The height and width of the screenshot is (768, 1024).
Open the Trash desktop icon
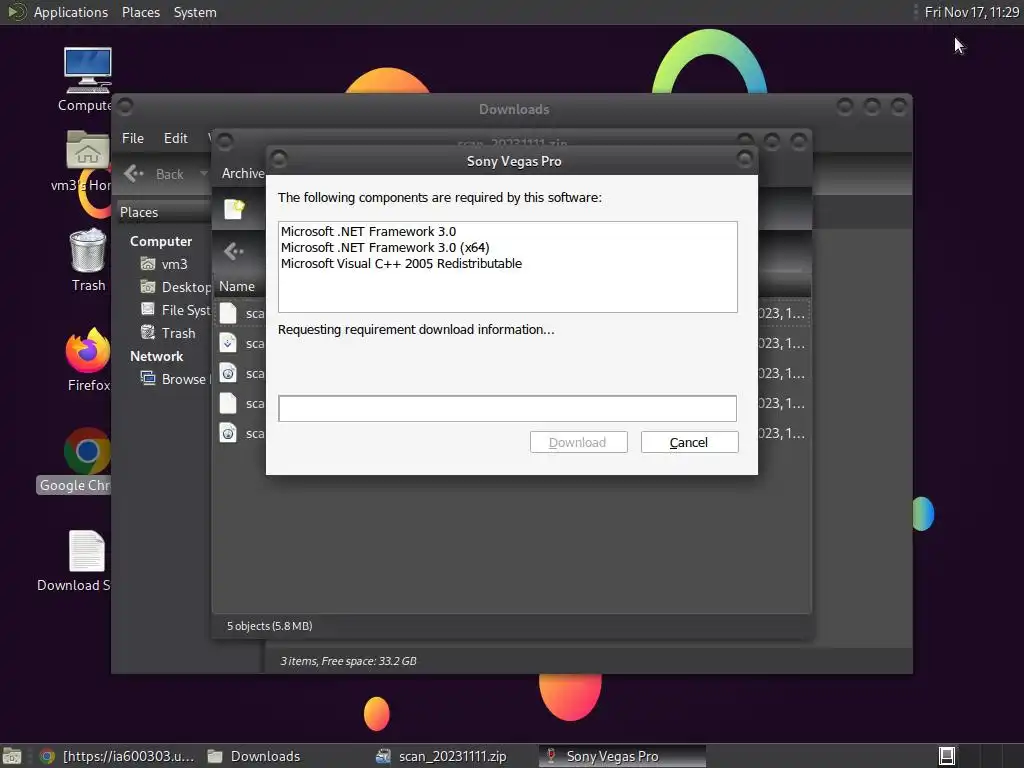(x=88, y=260)
